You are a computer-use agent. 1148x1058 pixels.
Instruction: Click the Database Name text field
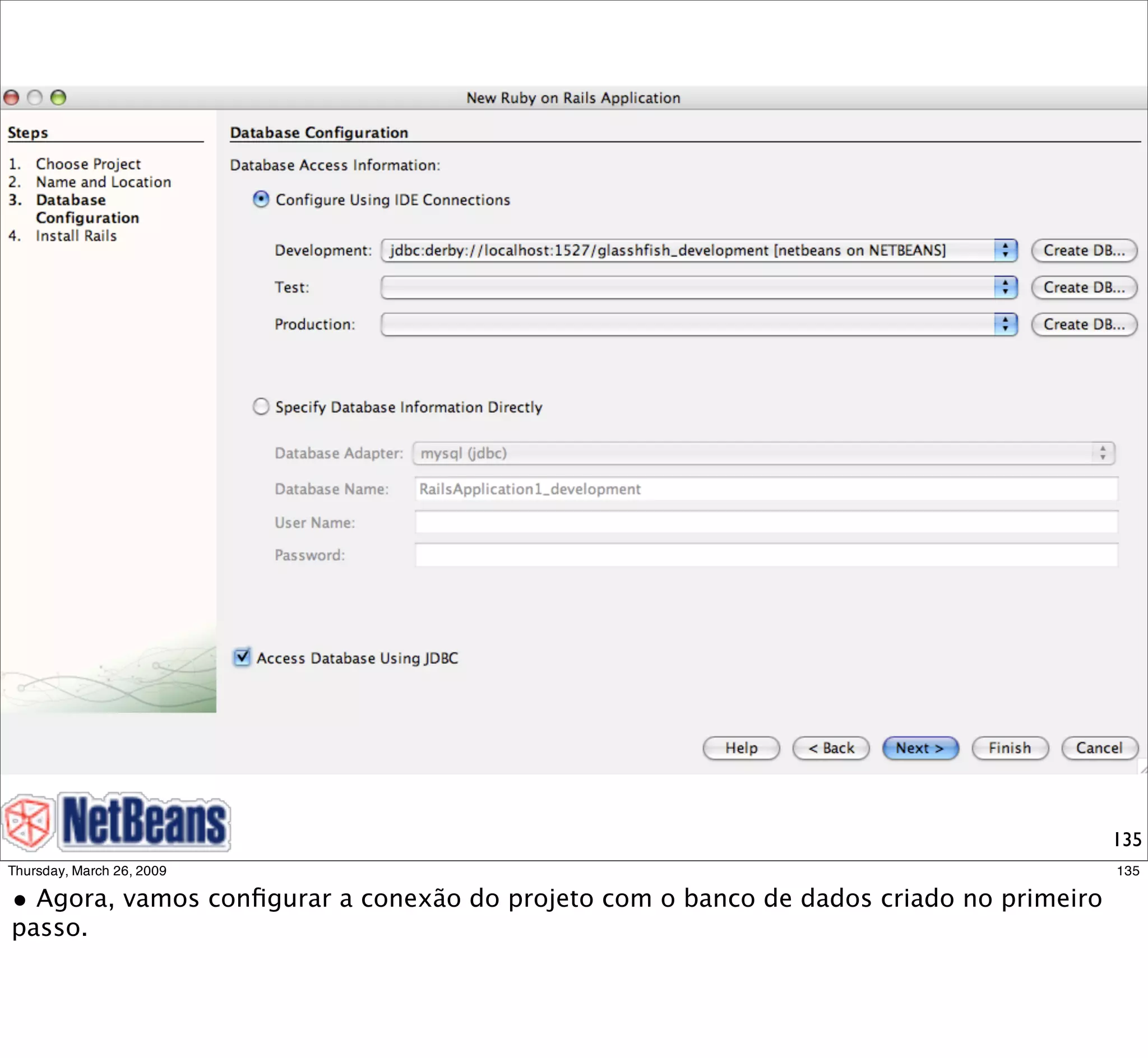click(766, 489)
